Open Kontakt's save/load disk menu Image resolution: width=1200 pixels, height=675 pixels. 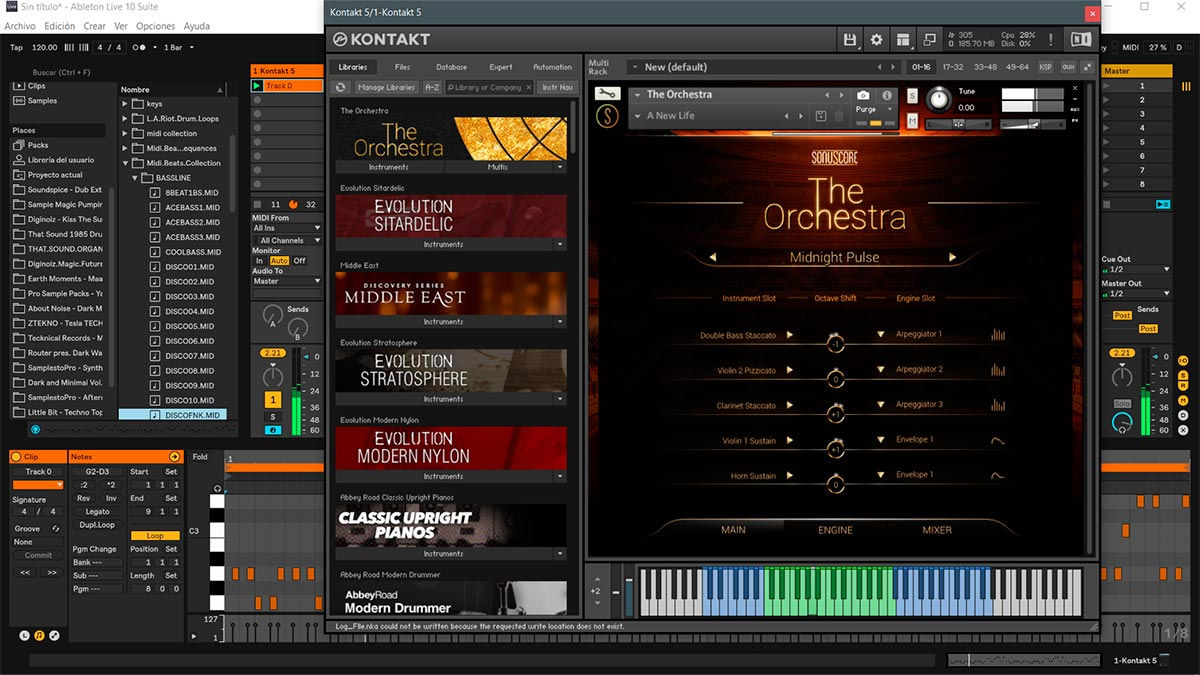(x=850, y=40)
